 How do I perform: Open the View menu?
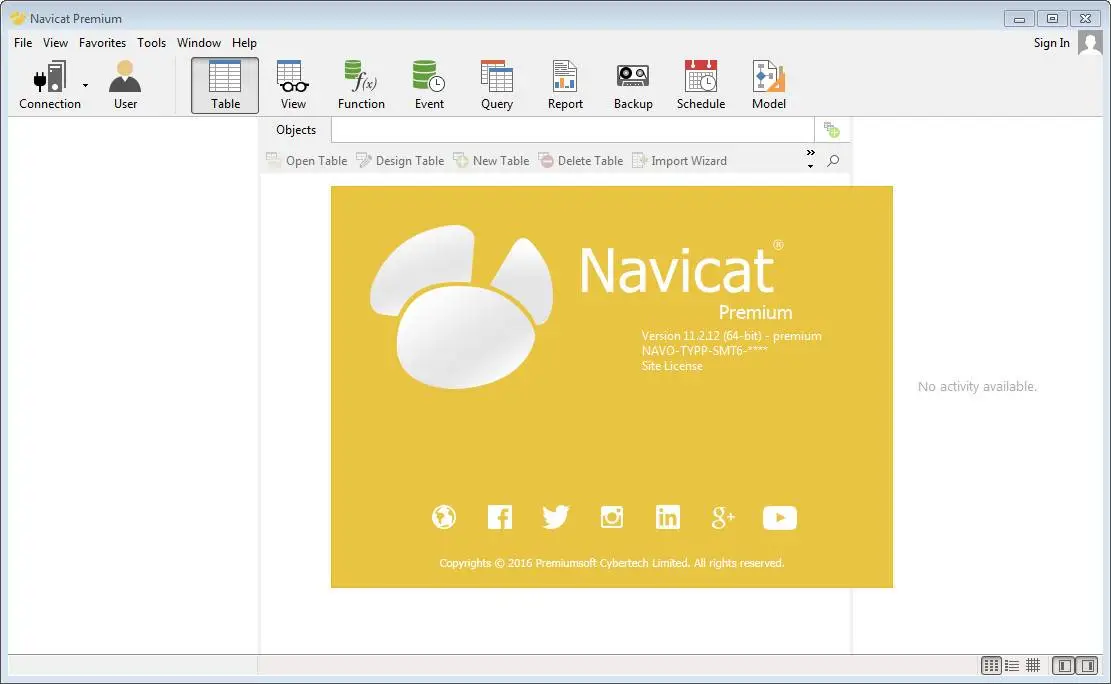tap(55, 43)
